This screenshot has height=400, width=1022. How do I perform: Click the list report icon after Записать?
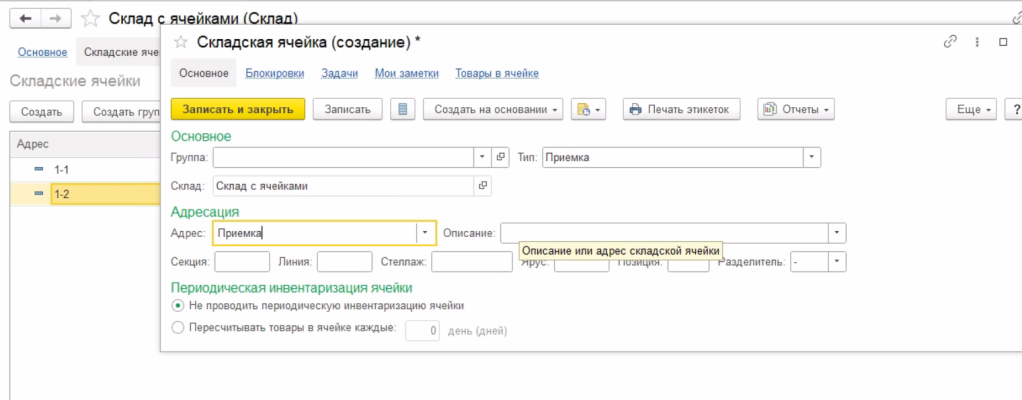click(402, 109)
